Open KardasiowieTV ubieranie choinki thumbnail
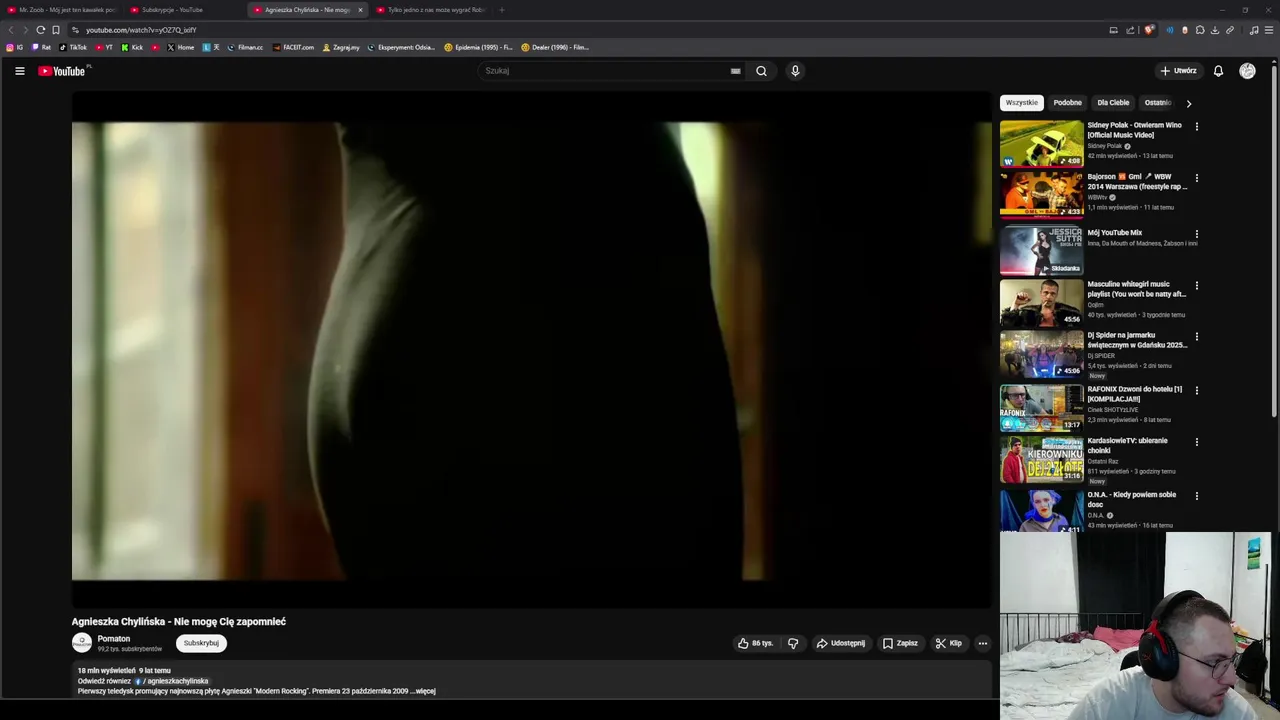 pyautogui.click(x=1041, y=459)
